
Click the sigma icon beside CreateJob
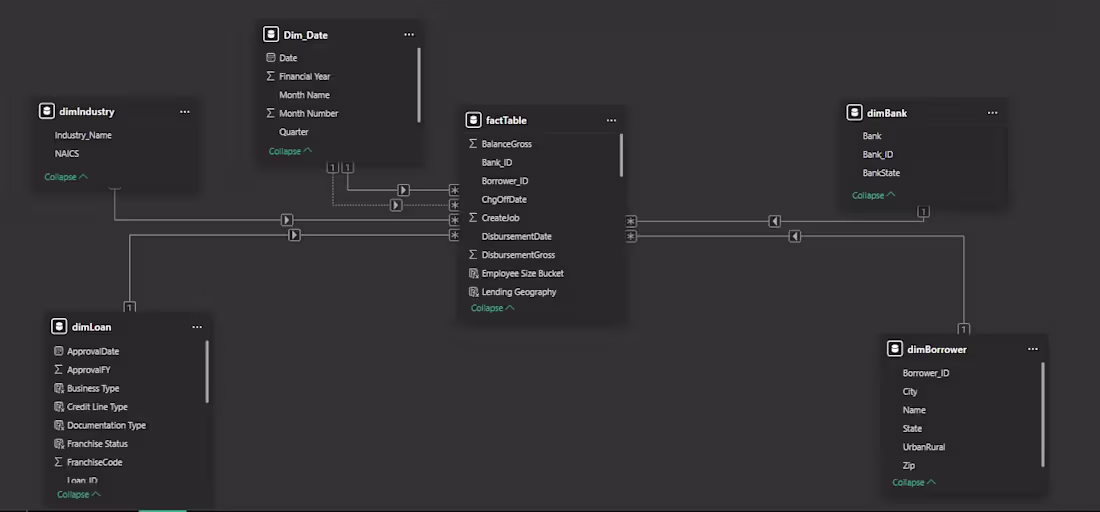tap(473, 217)
